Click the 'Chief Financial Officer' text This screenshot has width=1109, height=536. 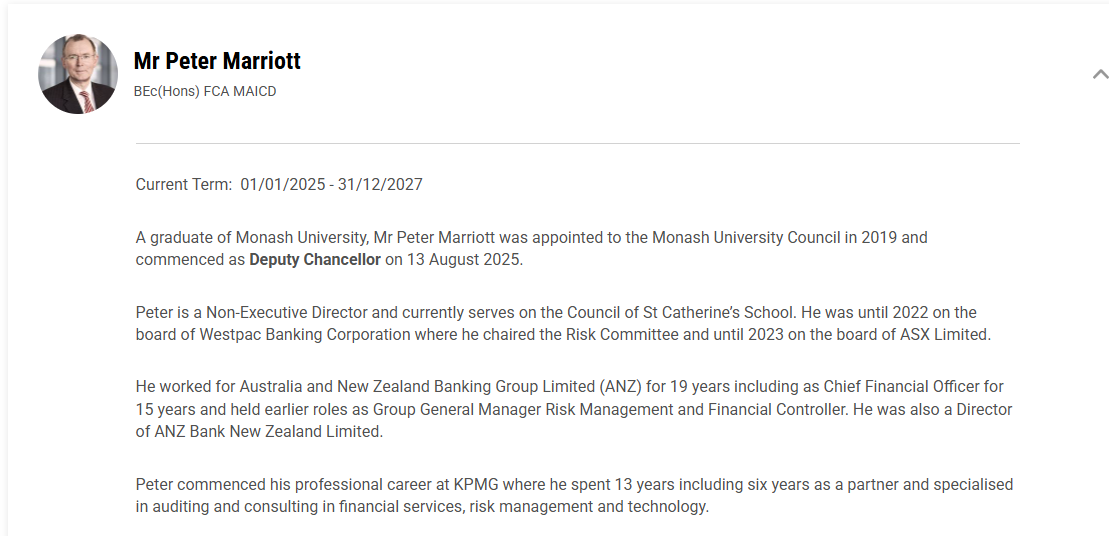pos(901,387)
